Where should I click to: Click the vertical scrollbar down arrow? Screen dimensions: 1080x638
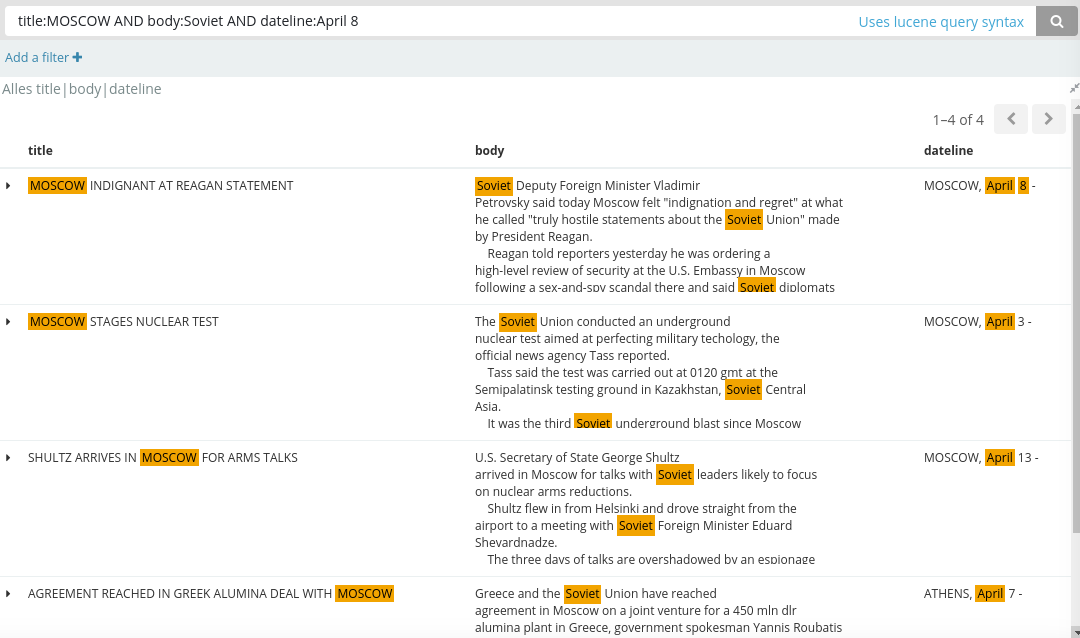(x=1076, y=632)
